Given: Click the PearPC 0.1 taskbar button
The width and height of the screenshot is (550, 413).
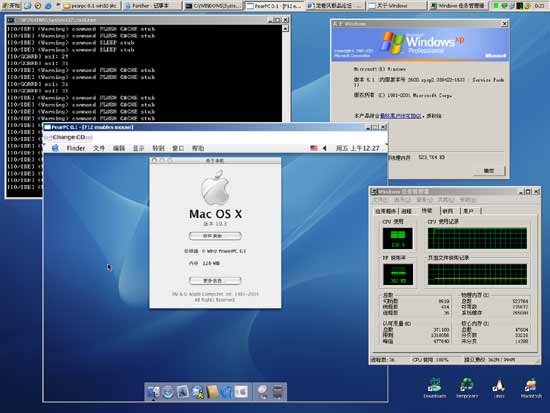Looking at the screenshot, I should 274,6.
